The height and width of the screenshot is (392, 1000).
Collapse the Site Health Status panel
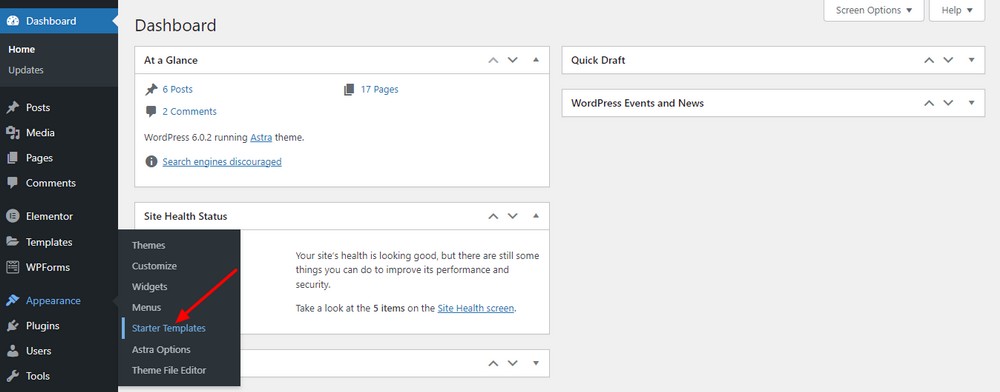tap(536, 217)
